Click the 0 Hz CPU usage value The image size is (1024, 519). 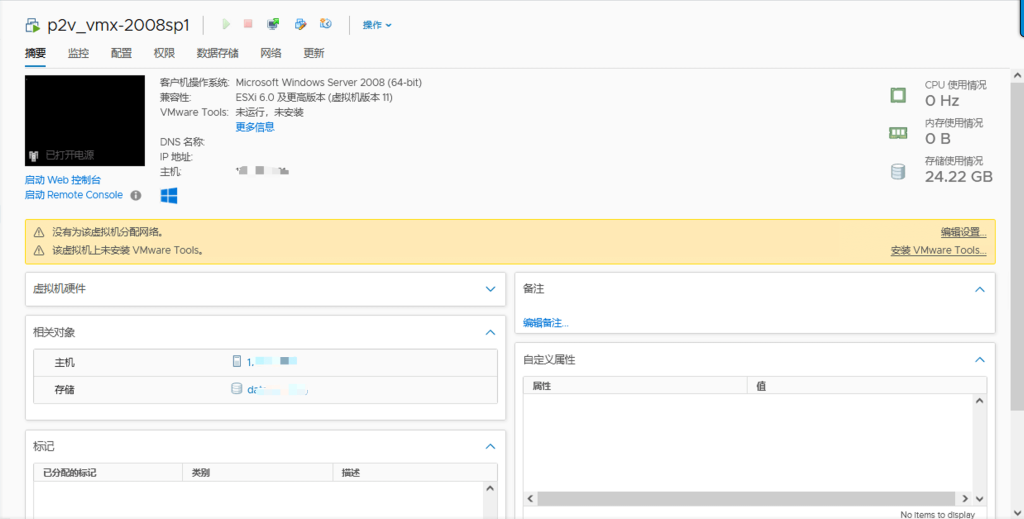[942, 101]
